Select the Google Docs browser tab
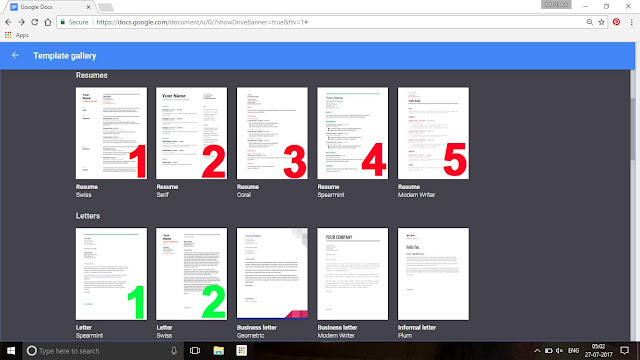This screenshot has height=360, width=640. pos(49,7)
